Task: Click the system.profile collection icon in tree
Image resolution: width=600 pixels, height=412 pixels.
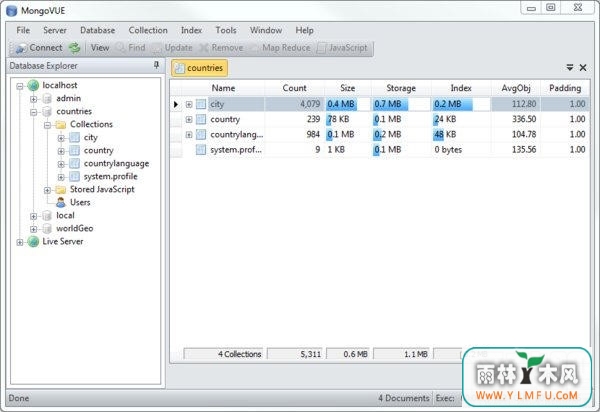Action: point(75,177)
